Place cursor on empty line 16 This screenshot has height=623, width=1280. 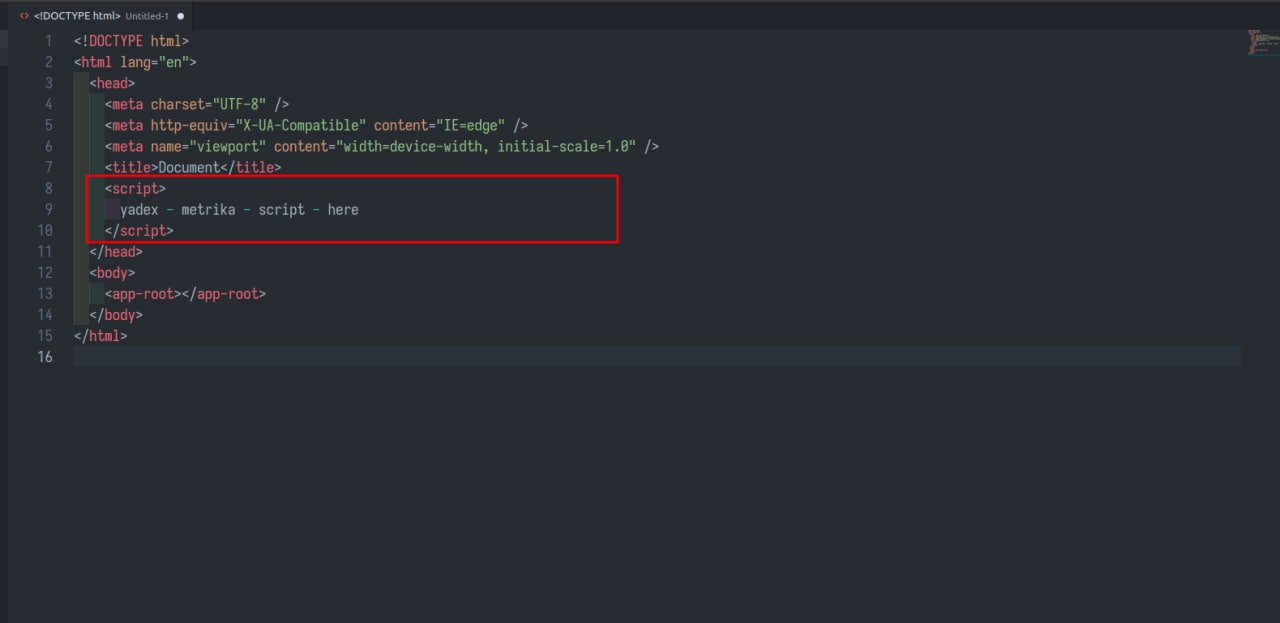(x=657, y=356)
